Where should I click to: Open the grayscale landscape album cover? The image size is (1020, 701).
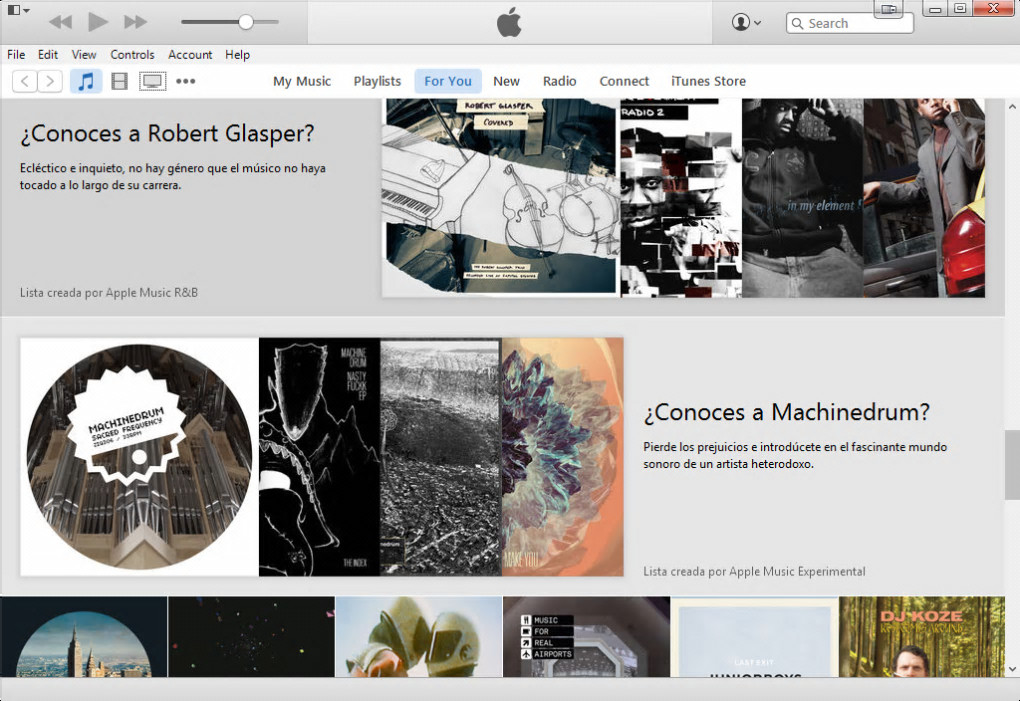[441, 456]
